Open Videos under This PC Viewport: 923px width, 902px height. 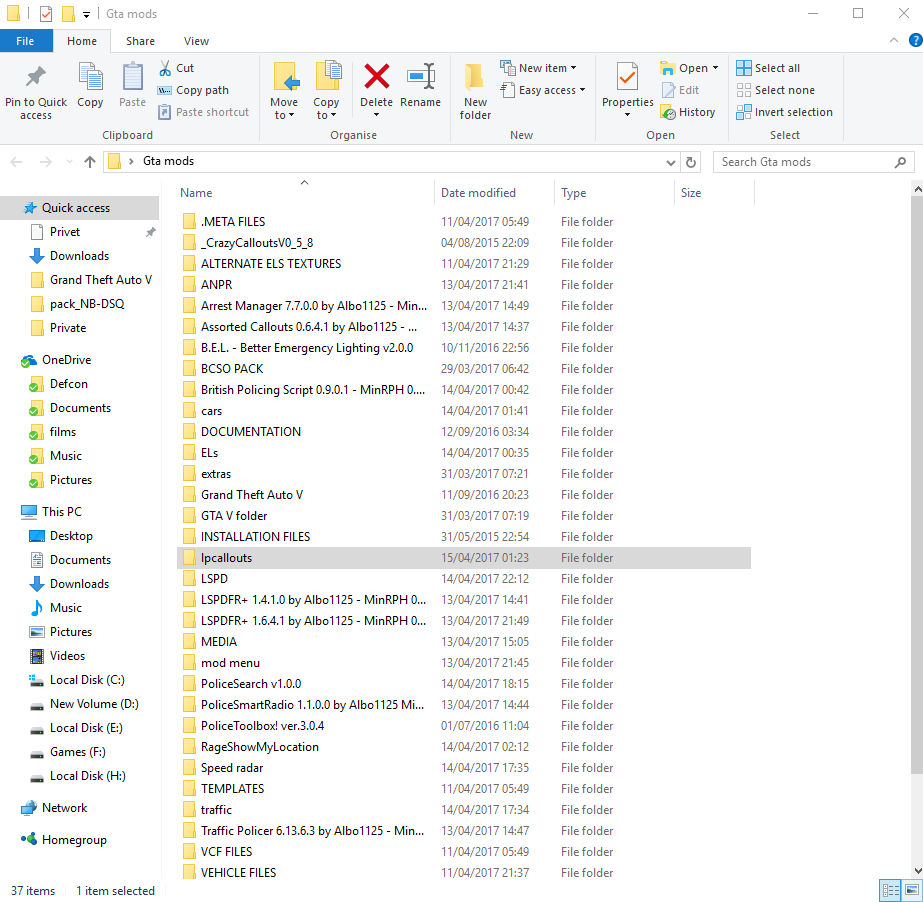(67, 656)
